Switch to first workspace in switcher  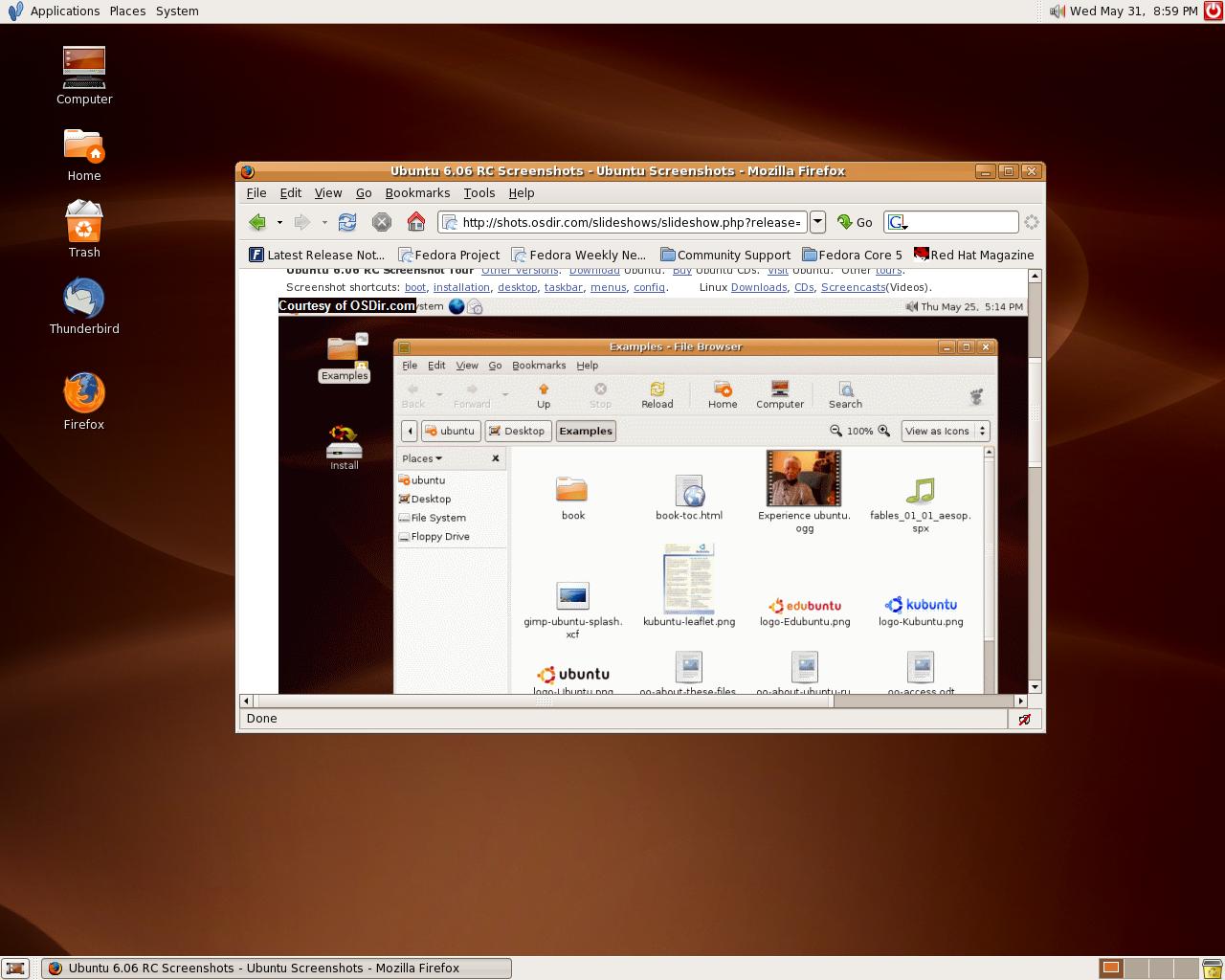tap(1110, 969)
